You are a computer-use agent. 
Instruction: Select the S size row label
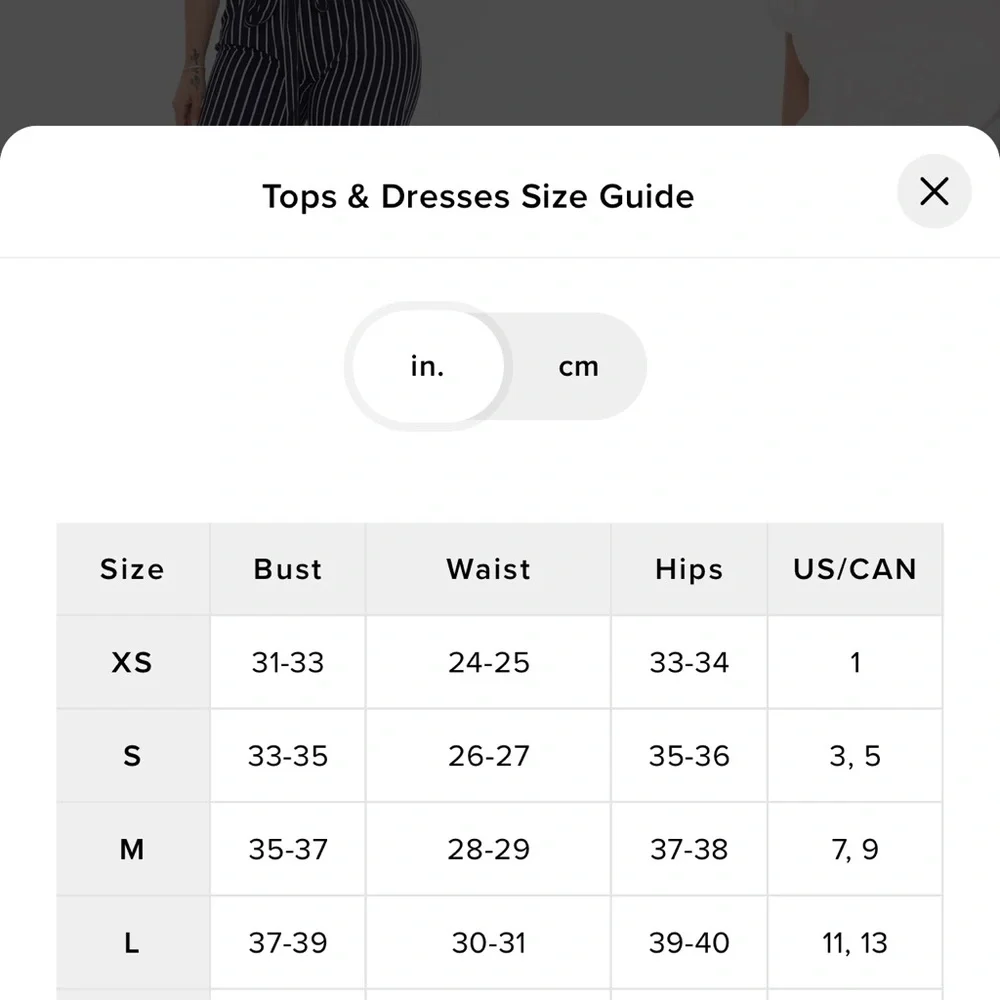(132, 756)
